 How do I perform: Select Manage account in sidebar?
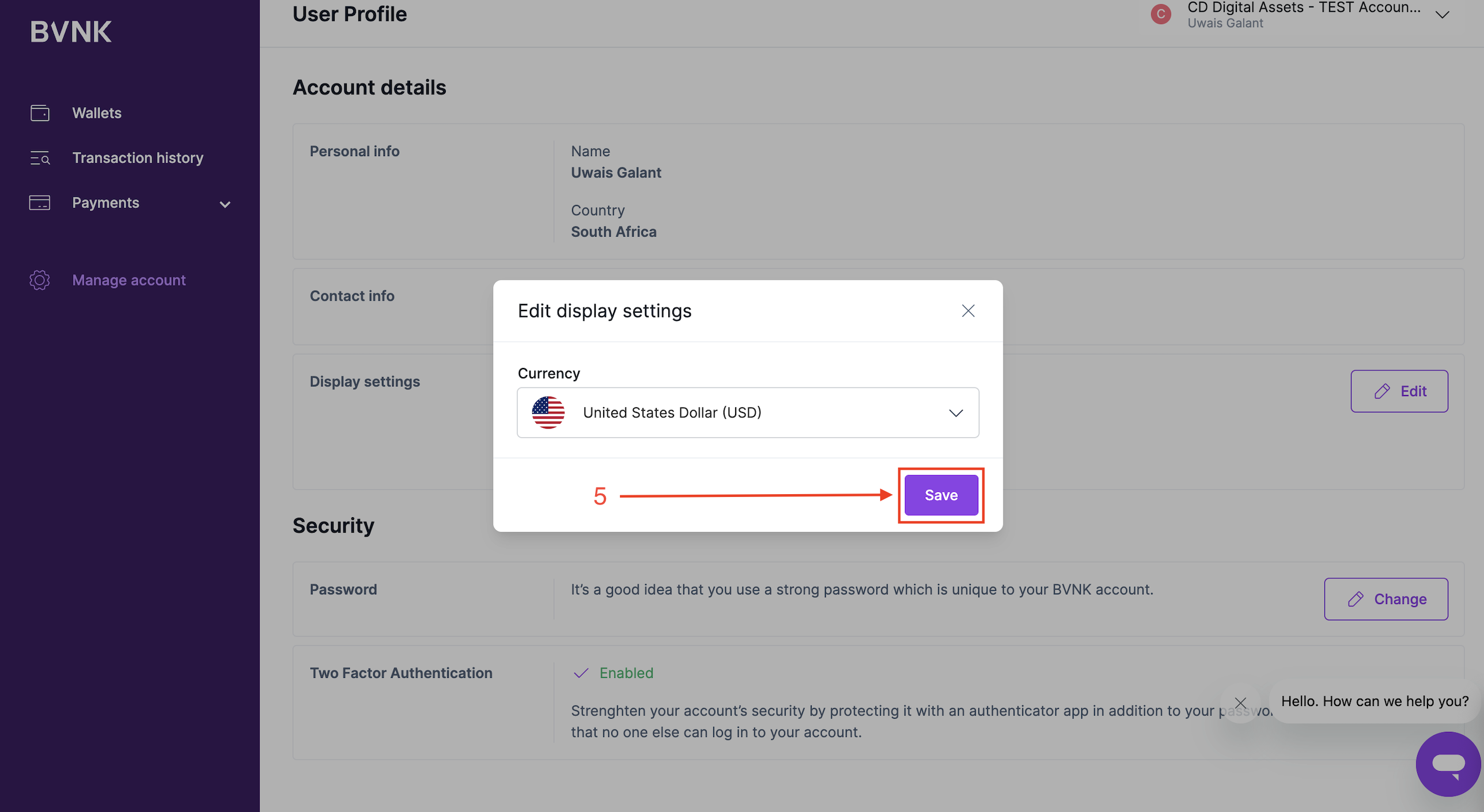(128, 280)
